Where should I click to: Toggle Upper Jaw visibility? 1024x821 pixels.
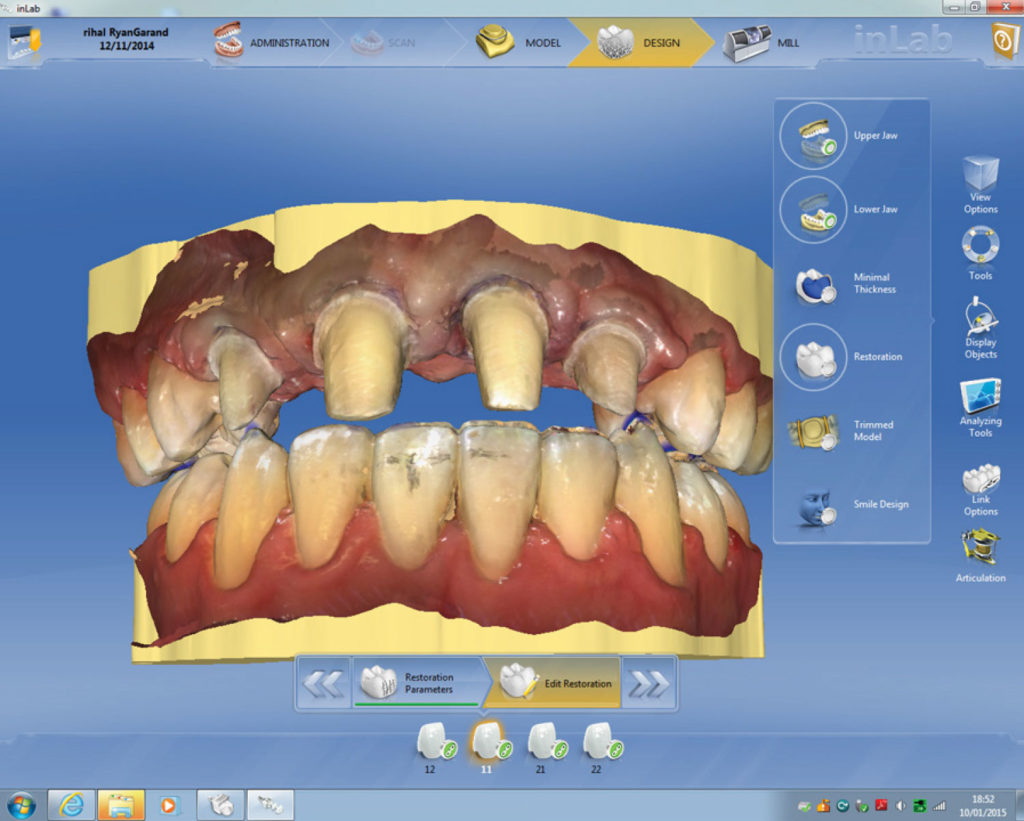(x=813, y=136)
